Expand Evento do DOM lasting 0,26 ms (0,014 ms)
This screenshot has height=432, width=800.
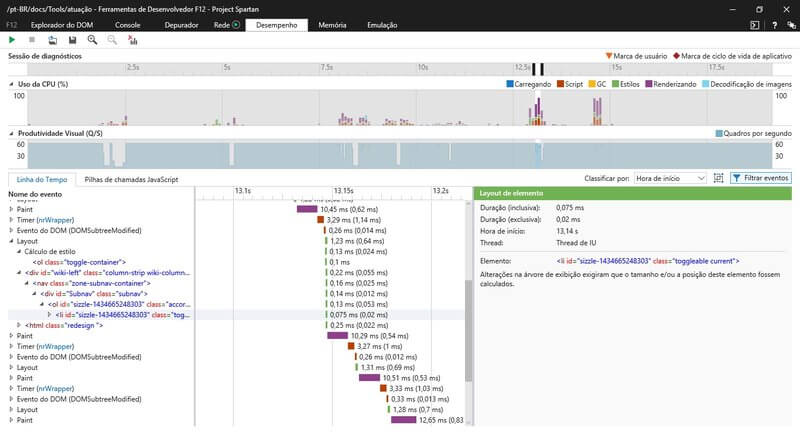(x=11, y=231)
